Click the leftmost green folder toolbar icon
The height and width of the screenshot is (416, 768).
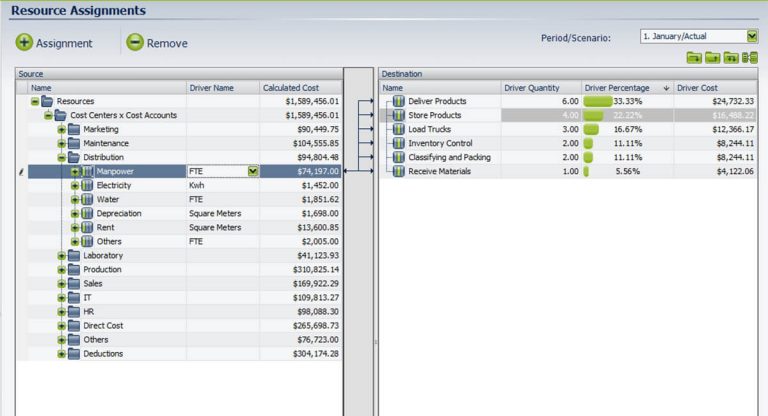[x=694, y=58]
